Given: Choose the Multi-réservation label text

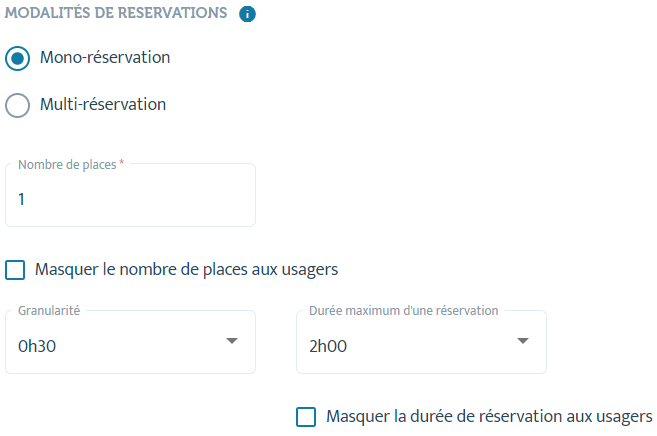Looking at the screenshot, I should 103,104.
